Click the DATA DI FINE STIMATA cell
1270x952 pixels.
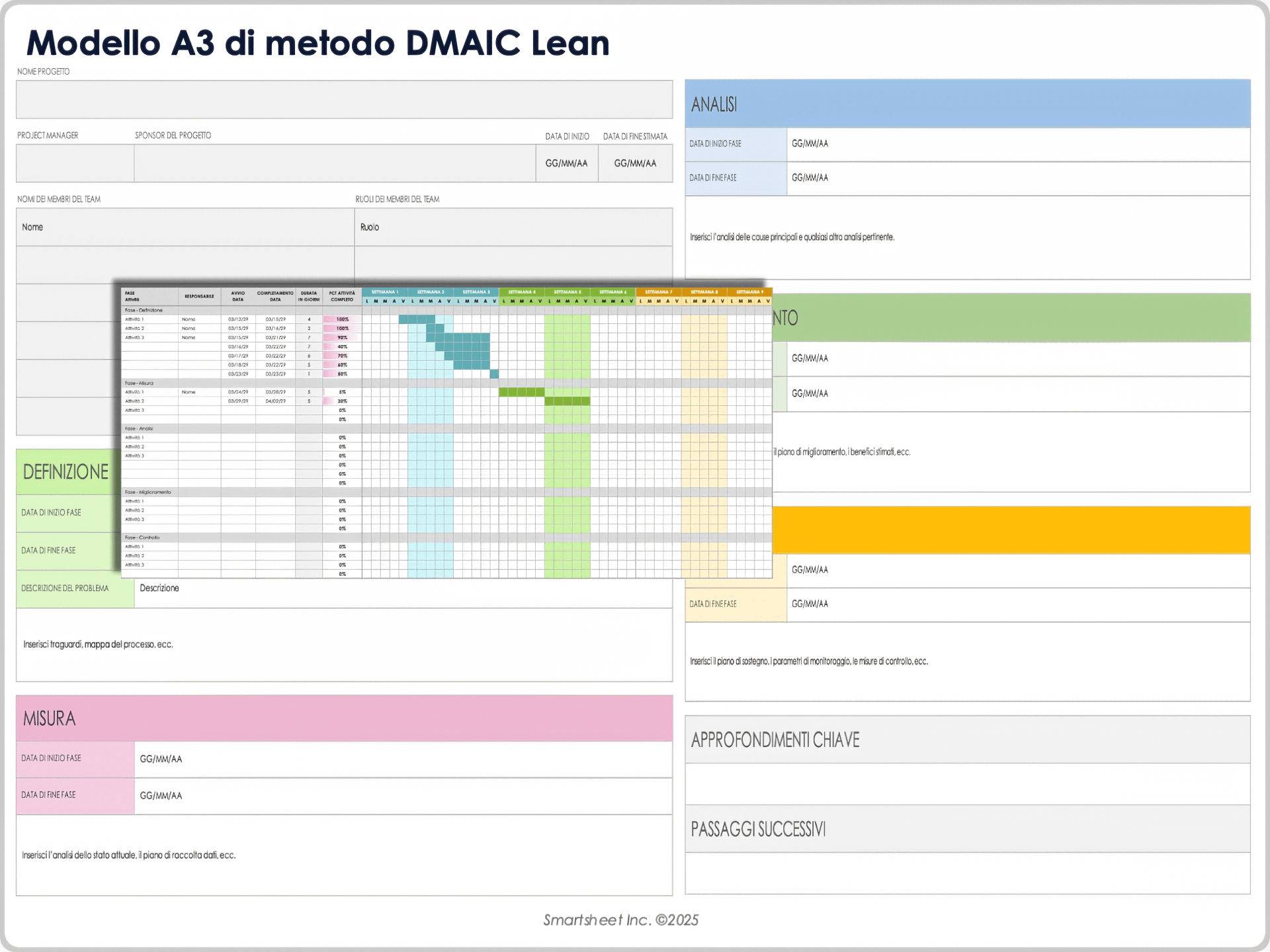(636, 162)
